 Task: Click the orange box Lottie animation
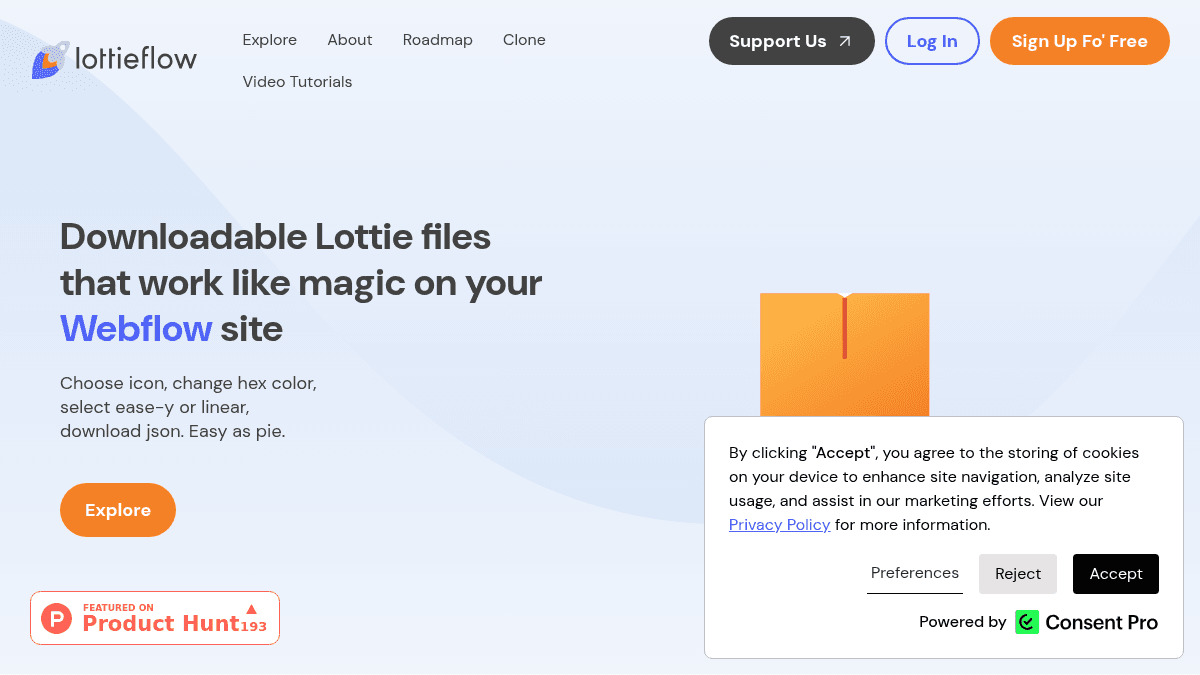coord(845,355)
